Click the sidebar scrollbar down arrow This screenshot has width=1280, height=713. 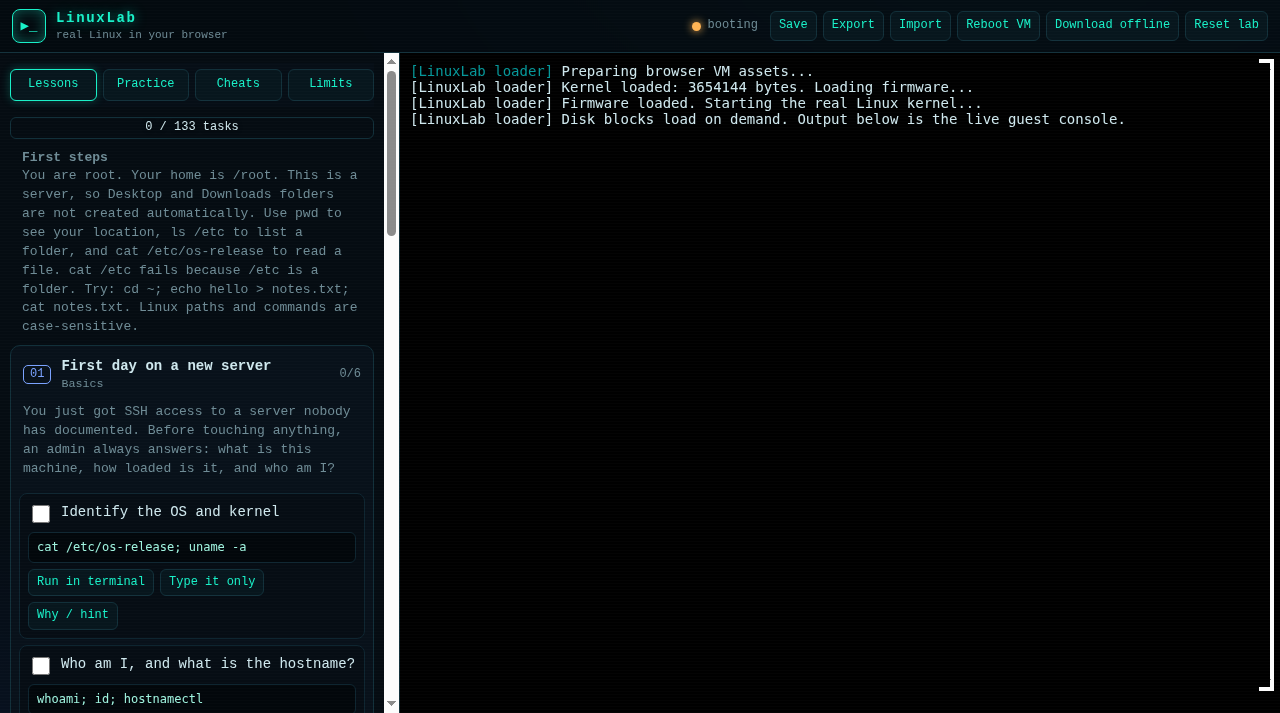[391, 704]
